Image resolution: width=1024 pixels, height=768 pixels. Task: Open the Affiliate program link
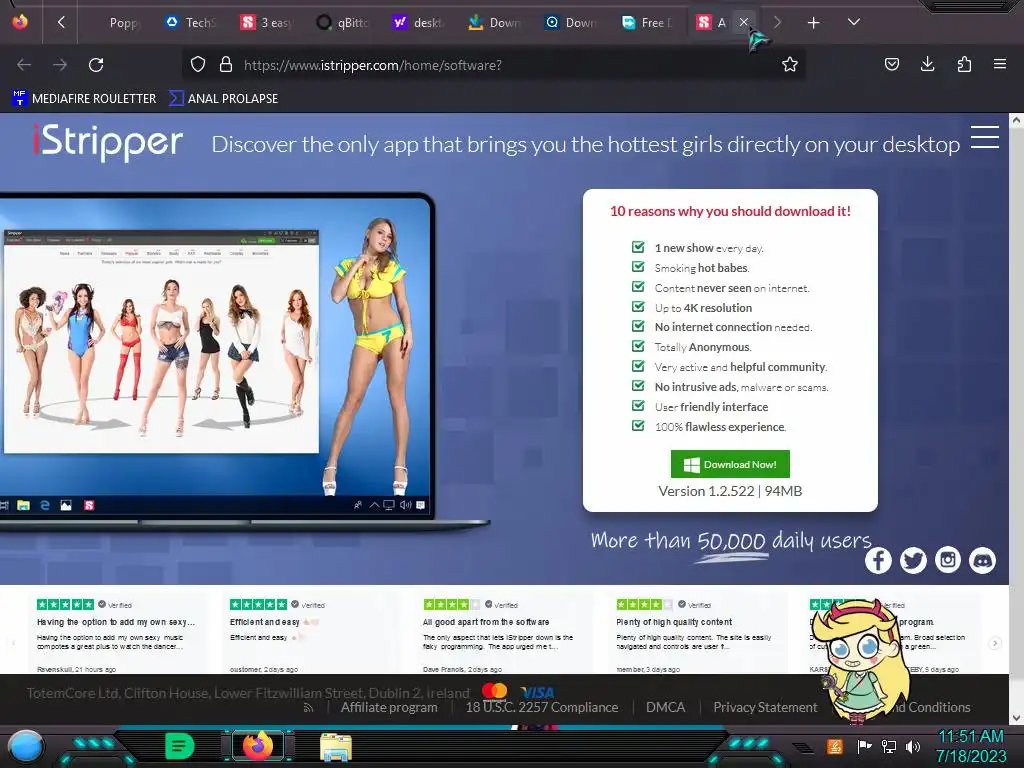pyautogui.click(x=389, y=707)
